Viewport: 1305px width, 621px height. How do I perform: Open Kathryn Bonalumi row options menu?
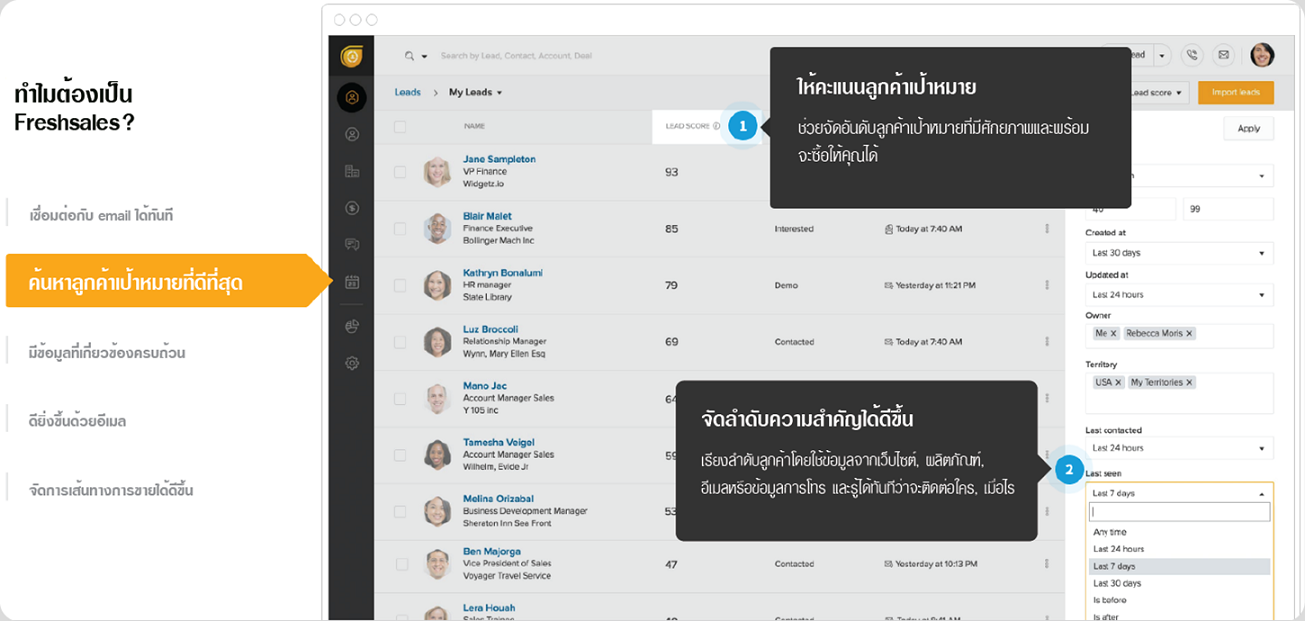click(x=1047, y=285)
